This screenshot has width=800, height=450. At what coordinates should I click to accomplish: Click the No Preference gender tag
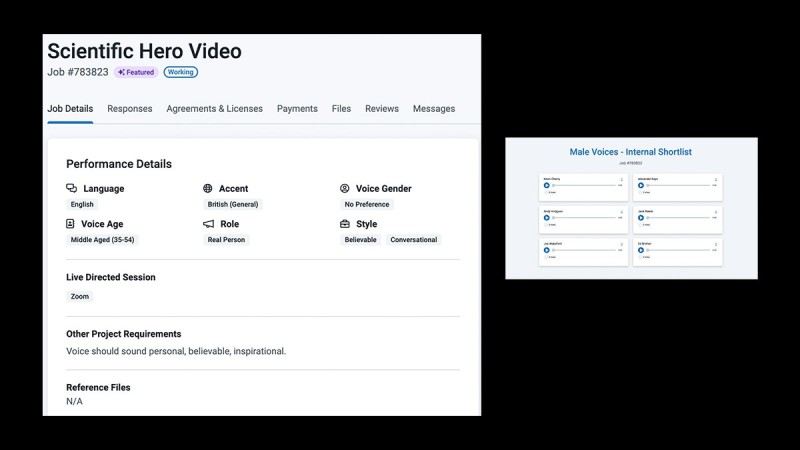367,204
